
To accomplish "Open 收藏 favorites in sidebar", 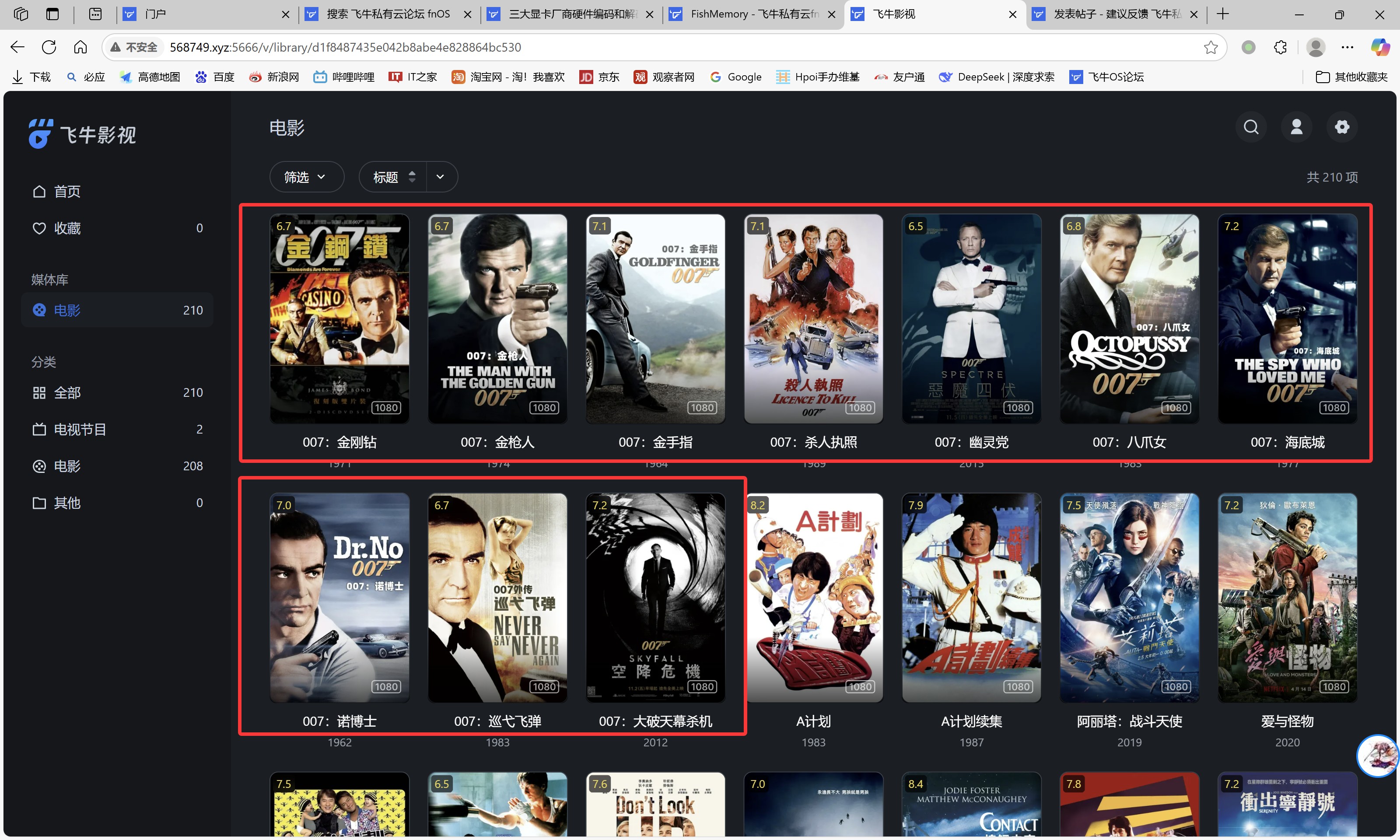I will pyautogui.click(x=117, y=228).
